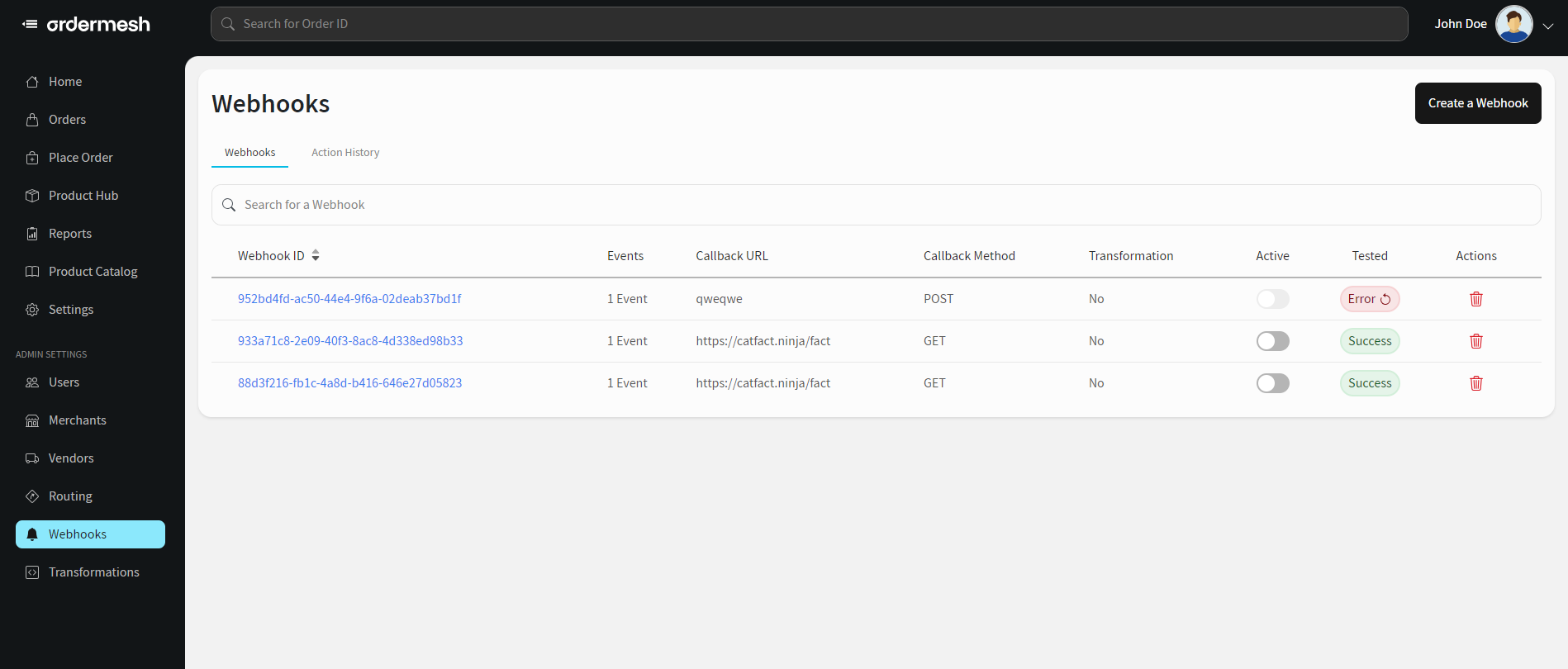The image size is (1568, 669).
Task: Toggle Active switch for the qweqwe webhook
Action: pyautogui.click(x=1272, y=299)
